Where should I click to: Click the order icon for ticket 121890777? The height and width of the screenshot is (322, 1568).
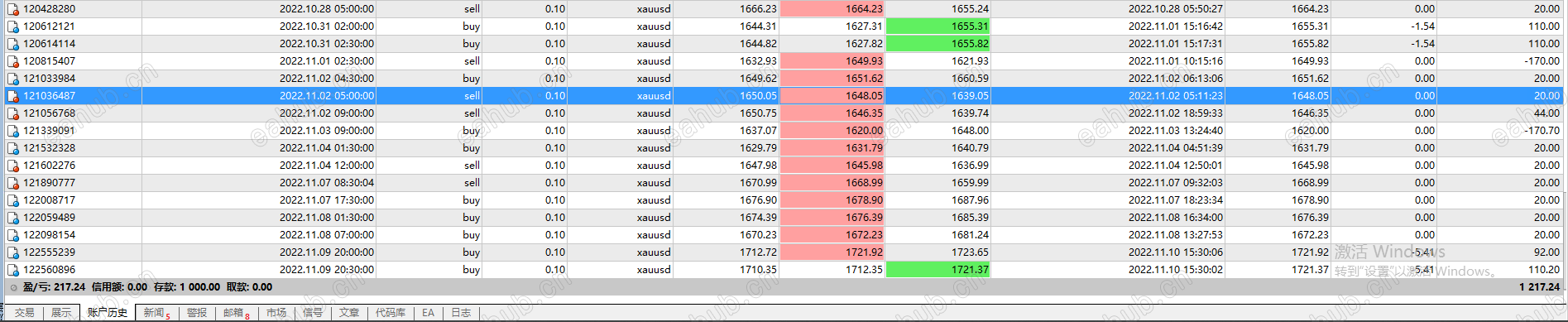coord(12,183)
